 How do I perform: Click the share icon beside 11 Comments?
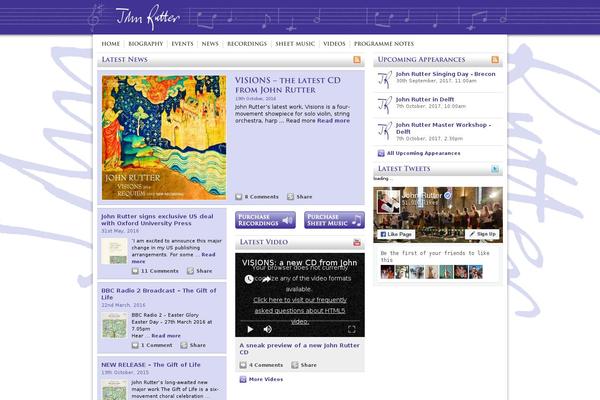coord(190,271)
